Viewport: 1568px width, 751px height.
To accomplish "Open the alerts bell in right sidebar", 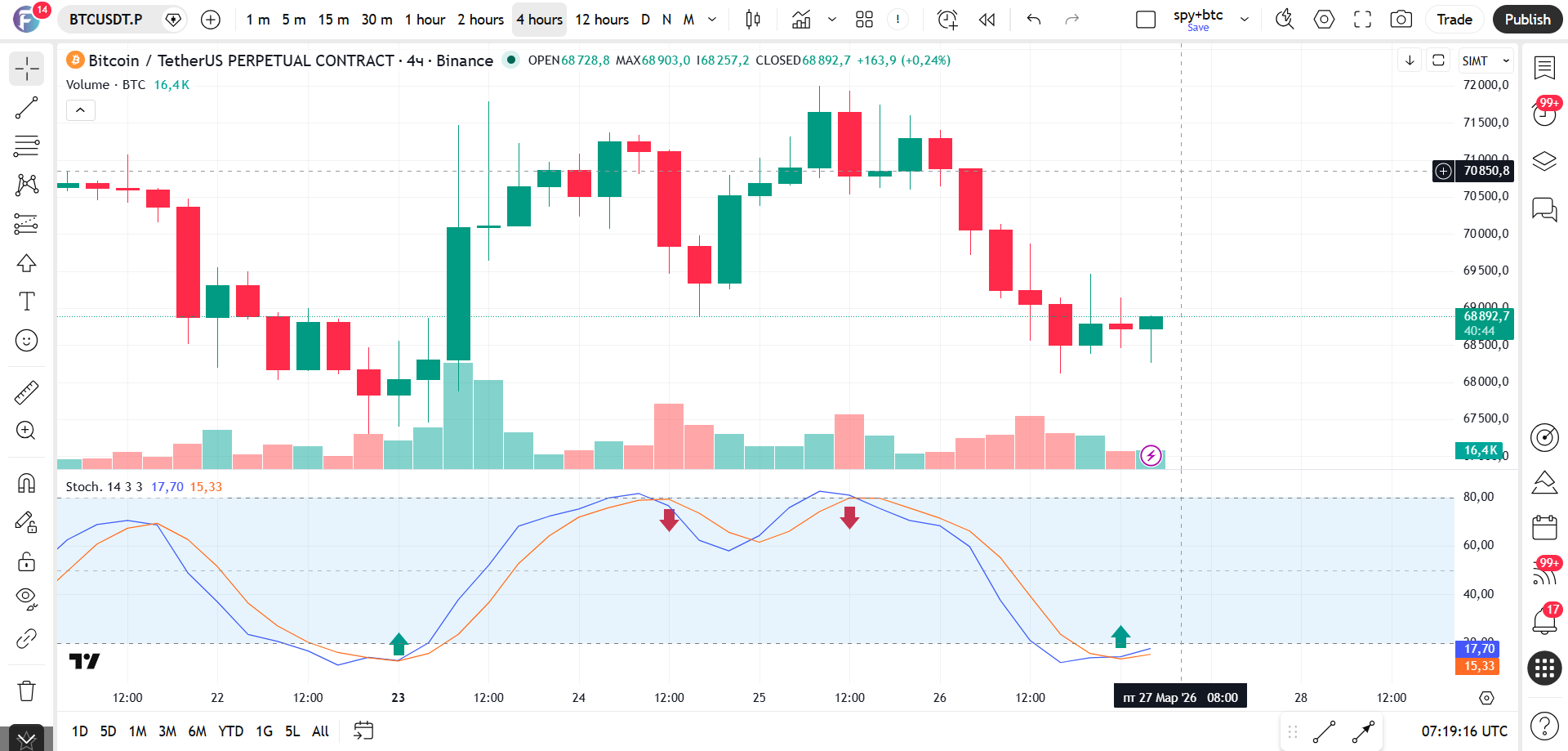I will coord(1543,621).
